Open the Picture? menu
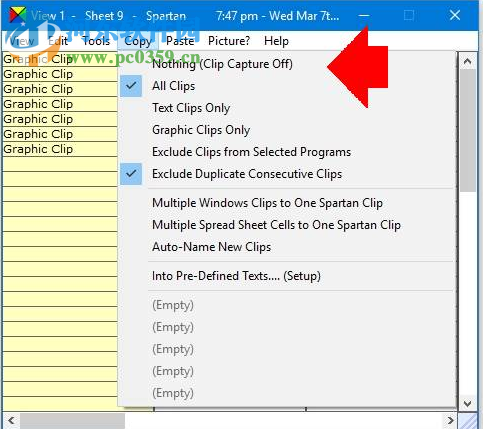Screen dimensions: 483x429 229,41
